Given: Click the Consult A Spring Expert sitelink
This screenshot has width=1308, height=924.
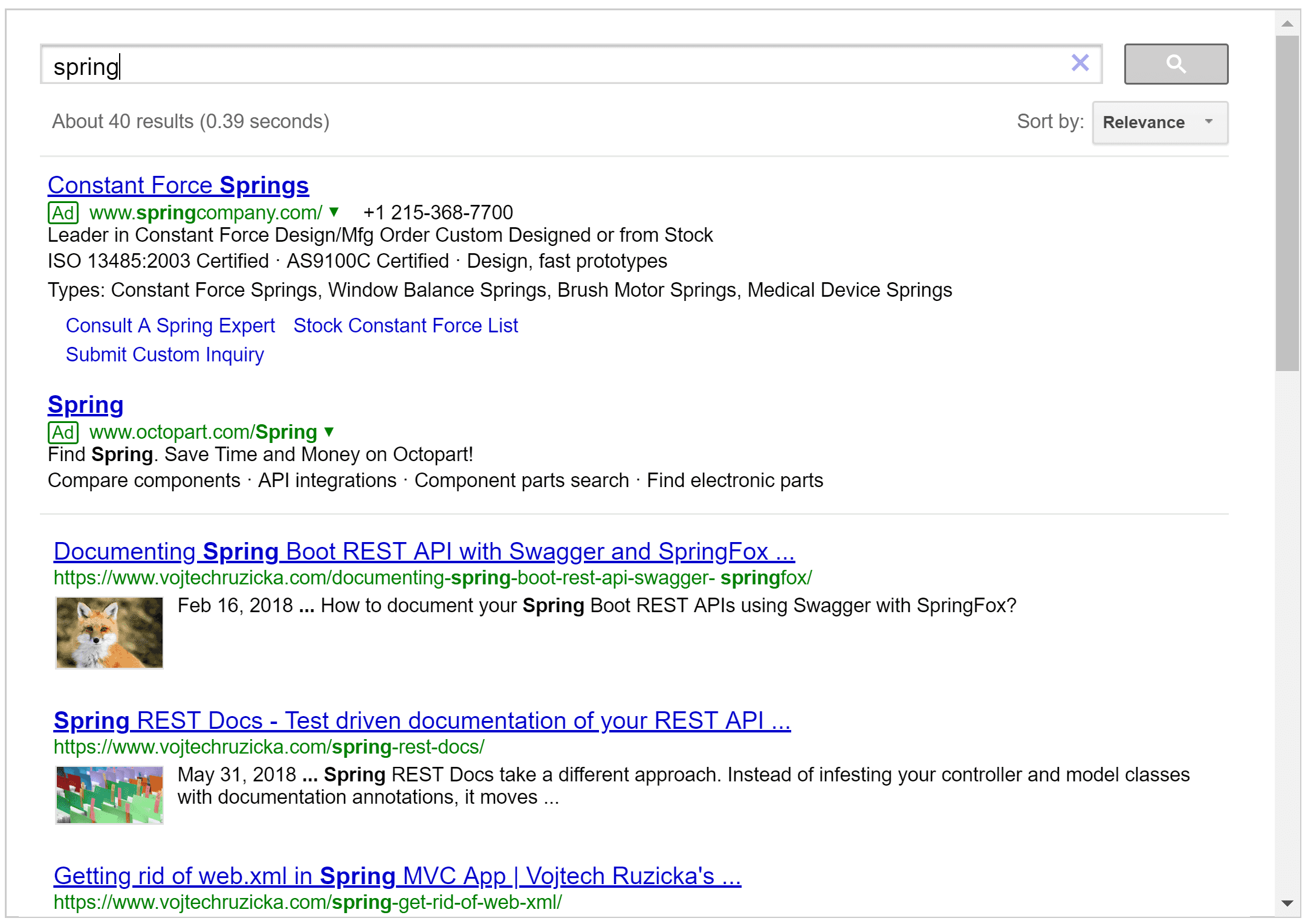Looking at the screenshot, I should (x=170, y=325).
